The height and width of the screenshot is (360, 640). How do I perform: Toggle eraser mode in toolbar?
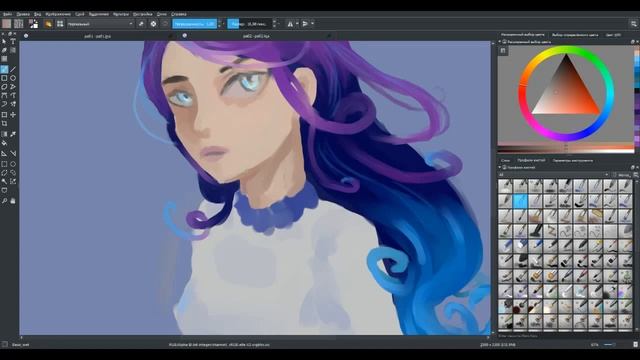click(141, 24)
